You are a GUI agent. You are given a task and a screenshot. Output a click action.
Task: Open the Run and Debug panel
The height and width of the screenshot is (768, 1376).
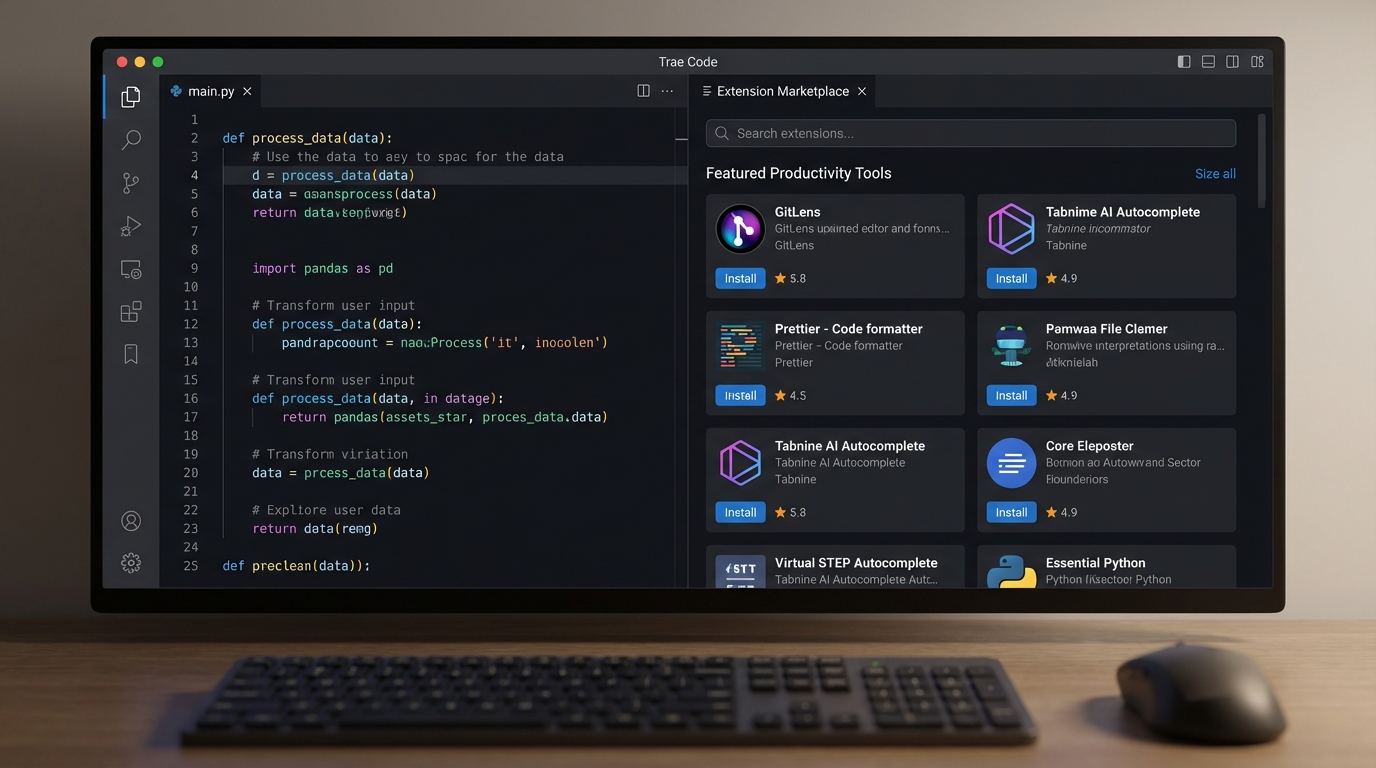[x=130, y=226]
